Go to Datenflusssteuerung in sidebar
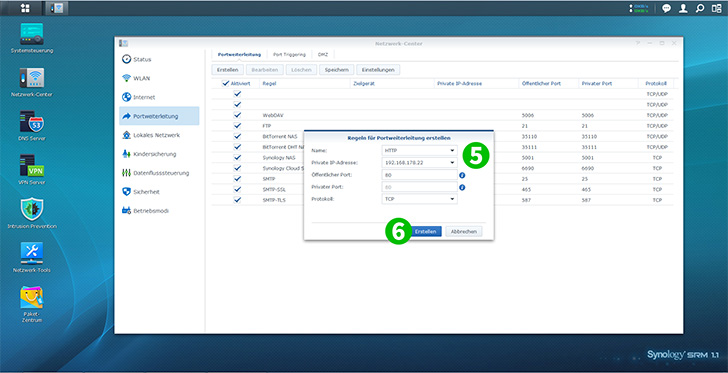 click(159, 173)
